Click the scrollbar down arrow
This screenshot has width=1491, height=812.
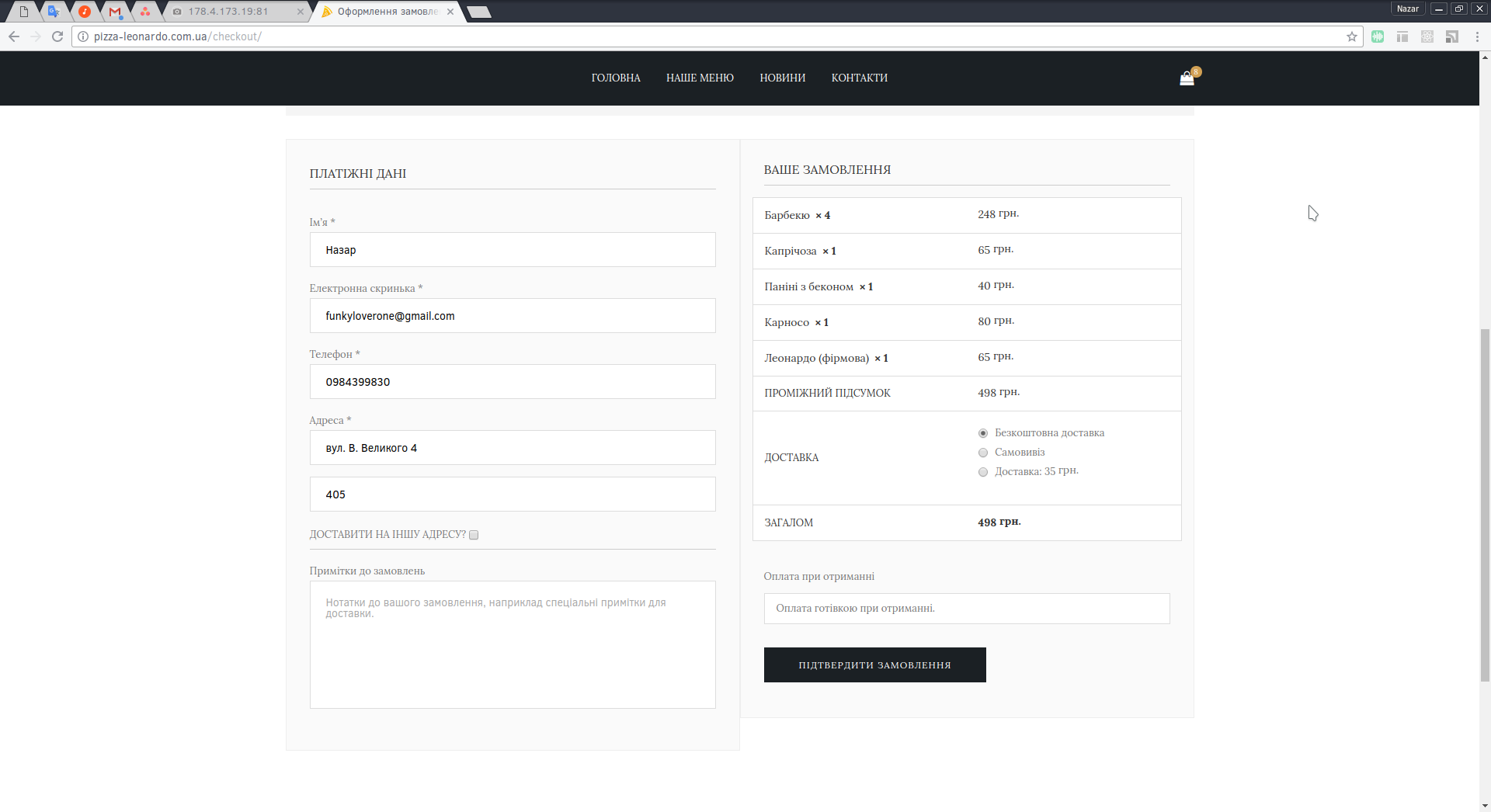1485,806
